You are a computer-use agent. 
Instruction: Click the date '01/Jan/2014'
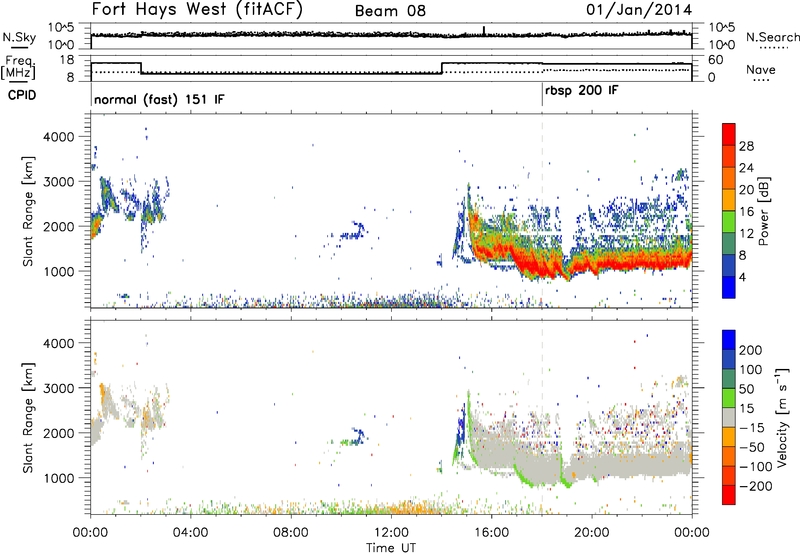coord(639,9)
